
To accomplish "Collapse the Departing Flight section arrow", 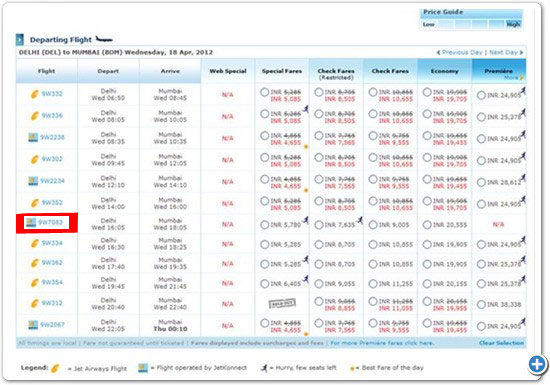I will pos(20,40).
